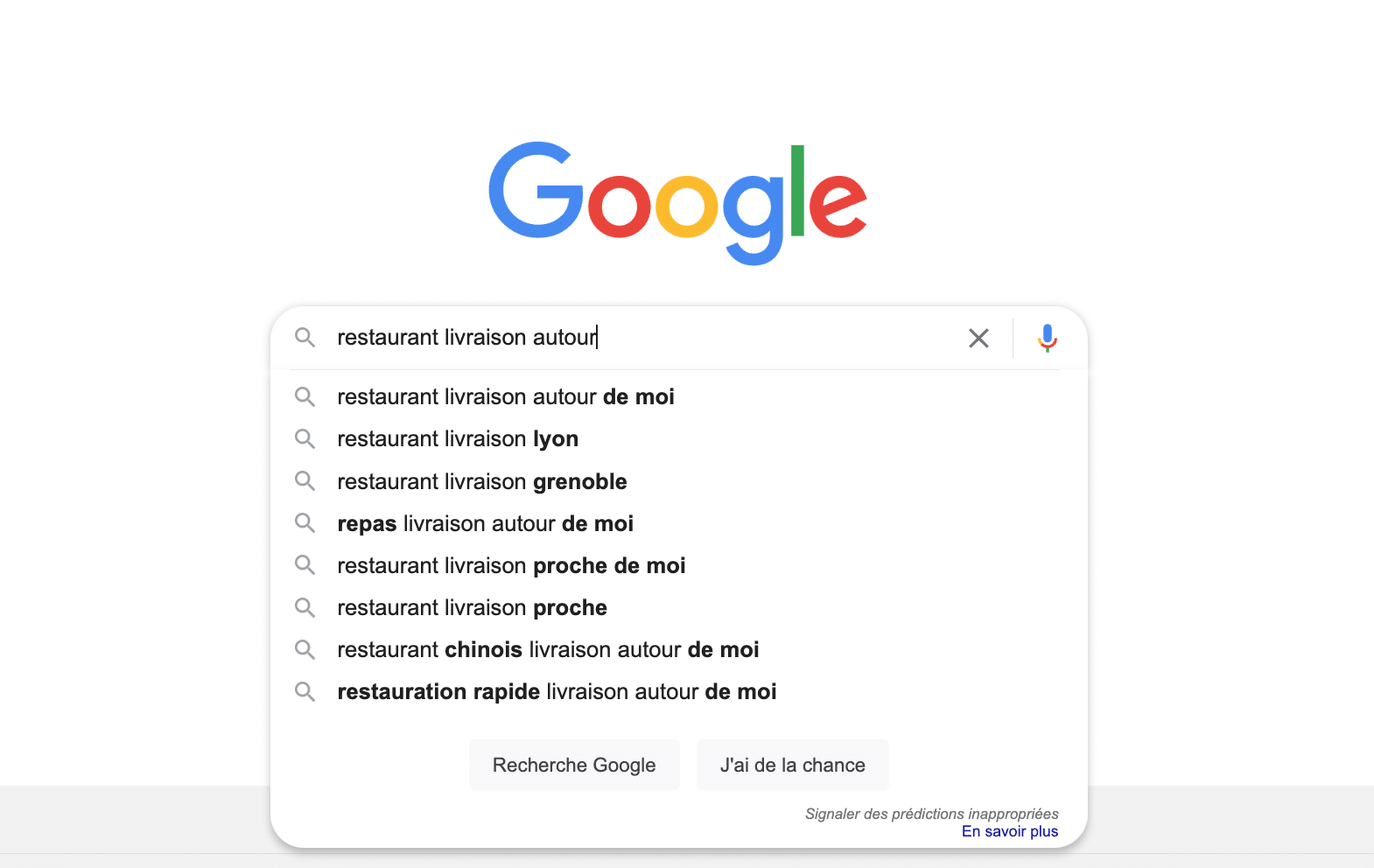Image resolution: width=1374 pixels, height=868 pixels.
Task: Click the search icon beside 'restaurant livraison proche'
Action: 305,607
